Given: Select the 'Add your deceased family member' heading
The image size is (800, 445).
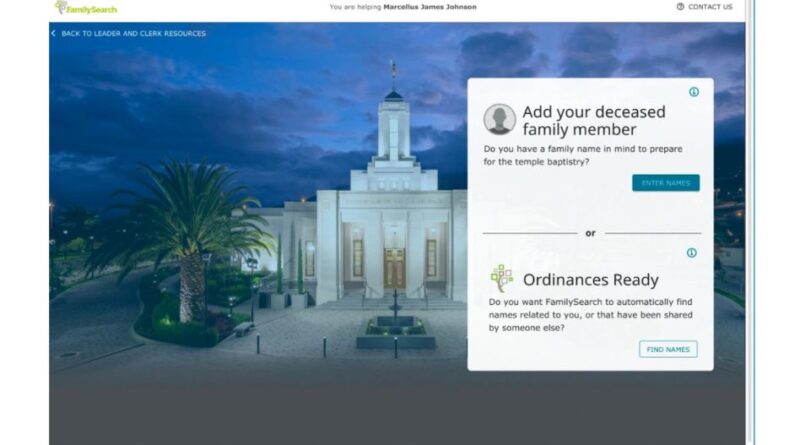Looking at the screenshot, I should 579,120.
